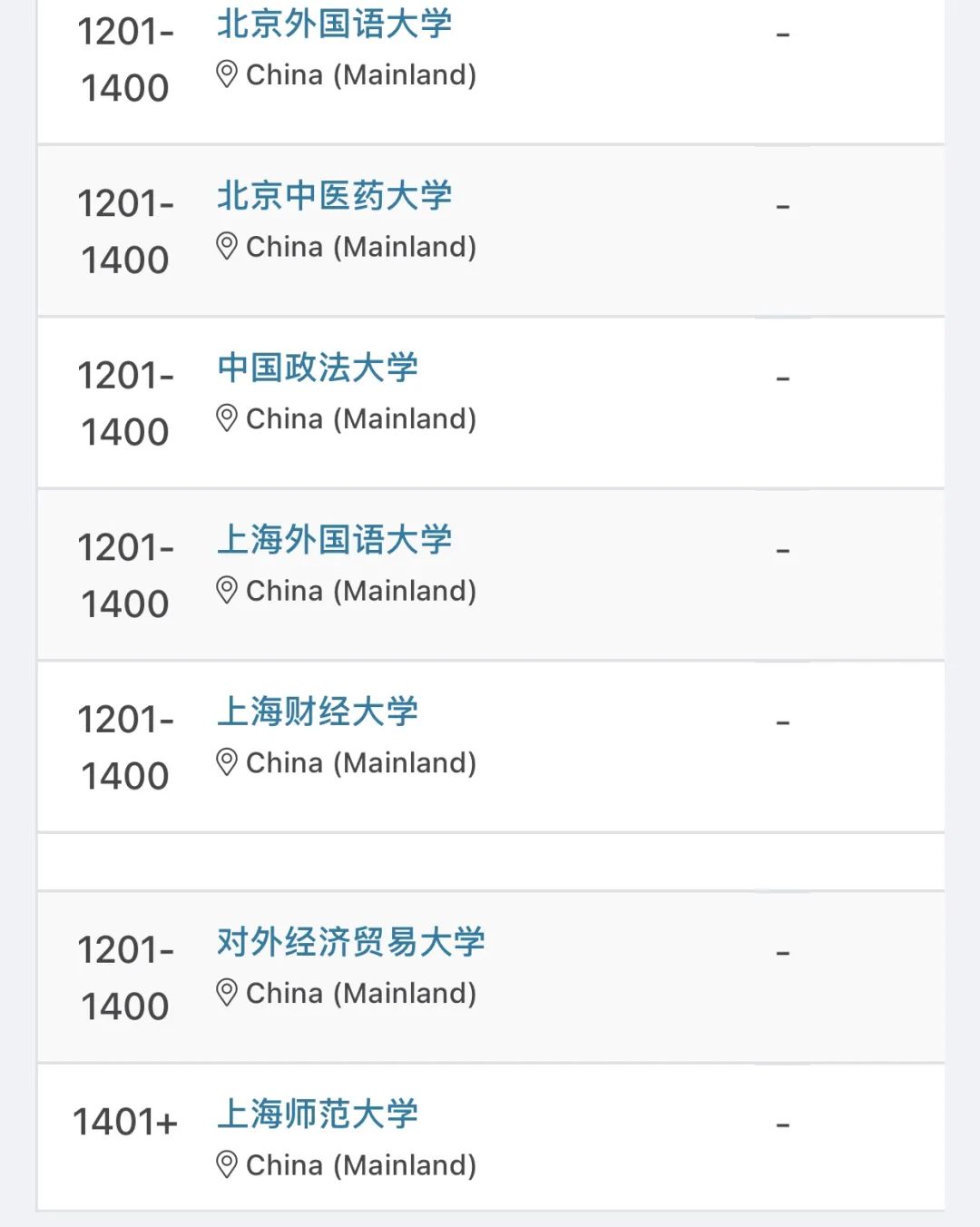Click the score dash in 北京中医药大学 row

click(783, 207)
